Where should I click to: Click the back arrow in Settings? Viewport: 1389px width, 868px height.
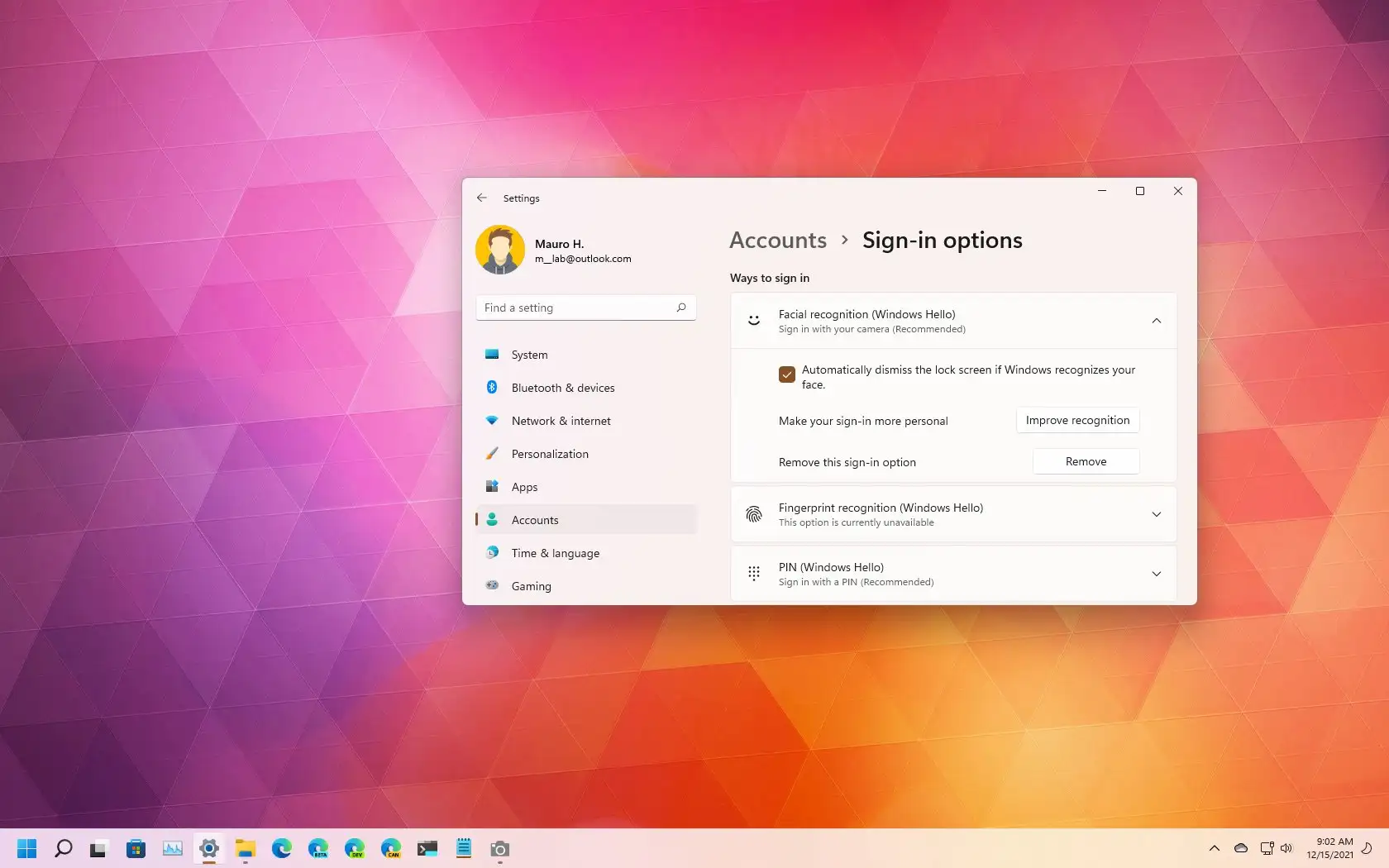click(482, 198)
